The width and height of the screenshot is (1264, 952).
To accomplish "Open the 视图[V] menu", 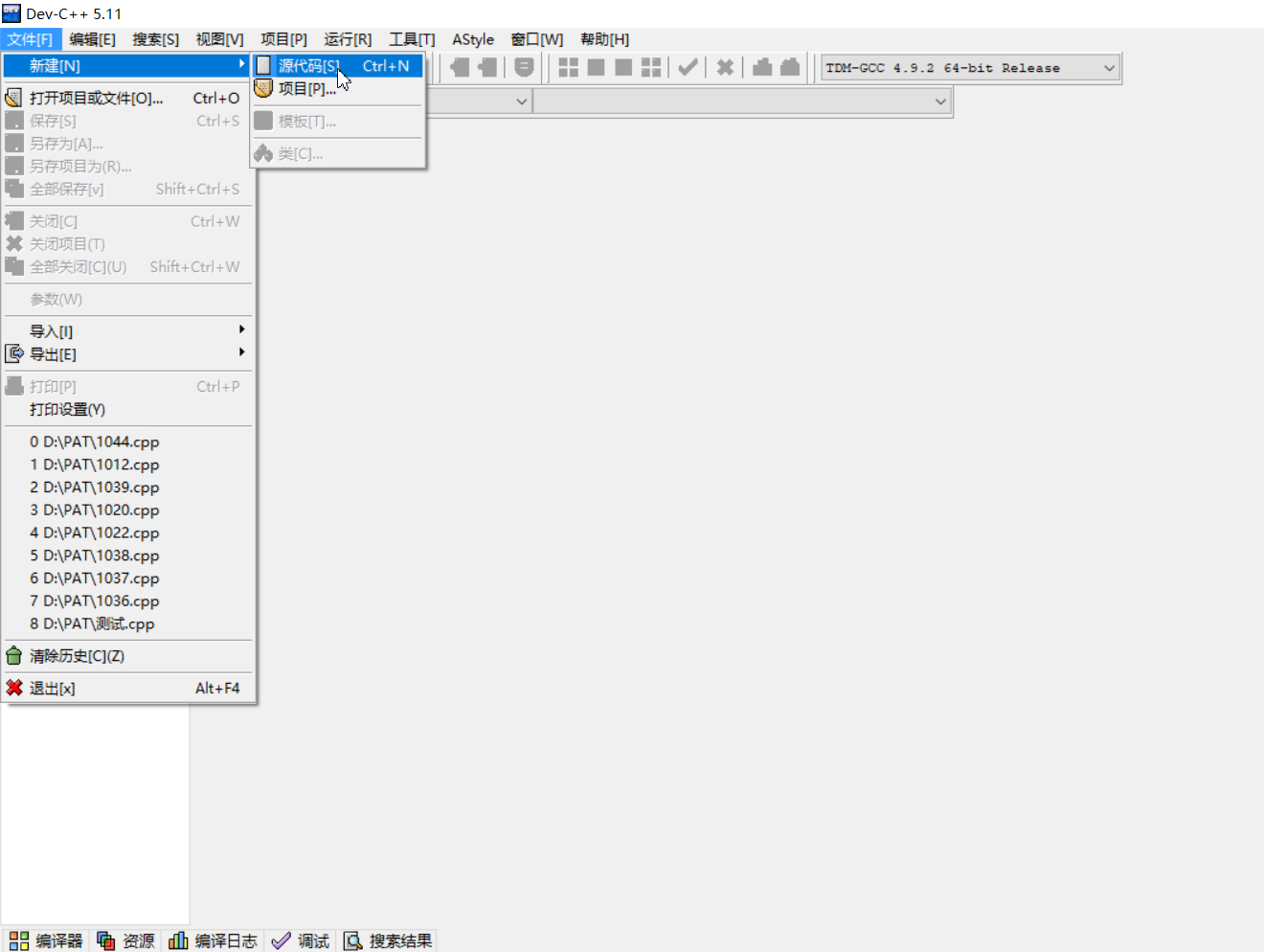I will click(x=219, y=39).
